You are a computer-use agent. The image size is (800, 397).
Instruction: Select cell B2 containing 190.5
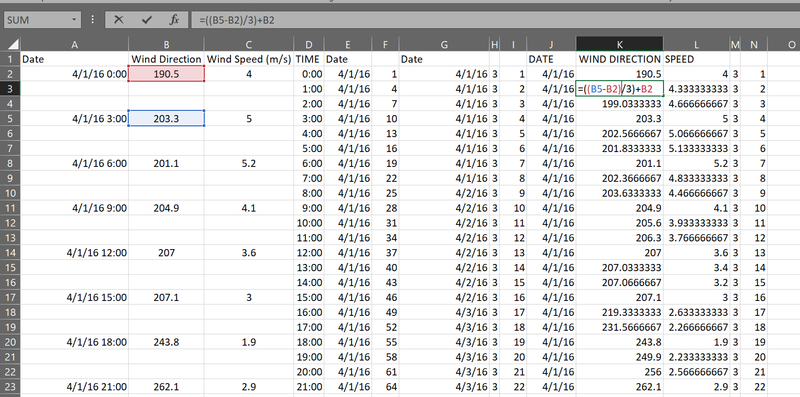point(166,74)
